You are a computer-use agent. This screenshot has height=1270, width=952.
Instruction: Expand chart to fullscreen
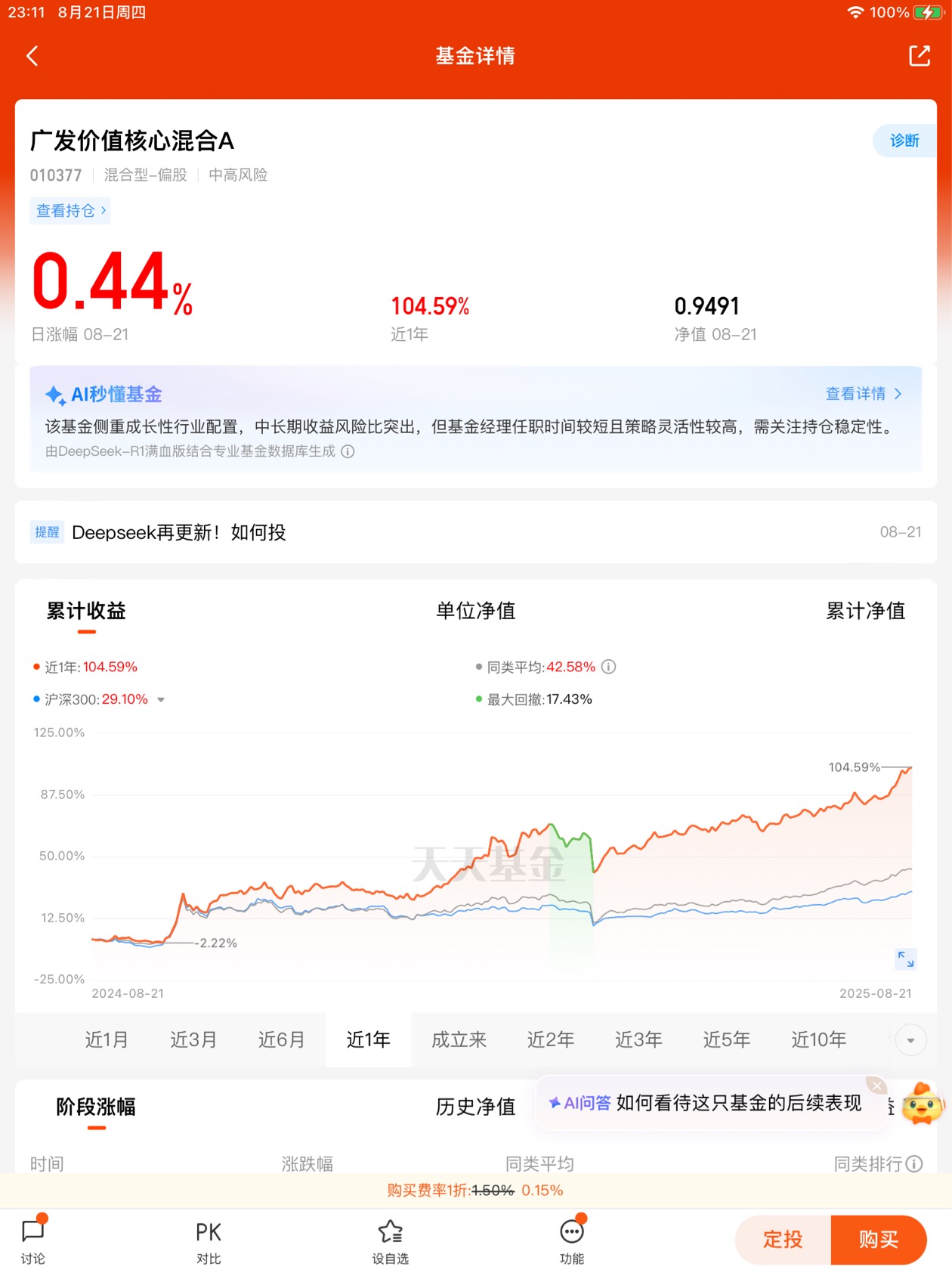click(906, 959)
